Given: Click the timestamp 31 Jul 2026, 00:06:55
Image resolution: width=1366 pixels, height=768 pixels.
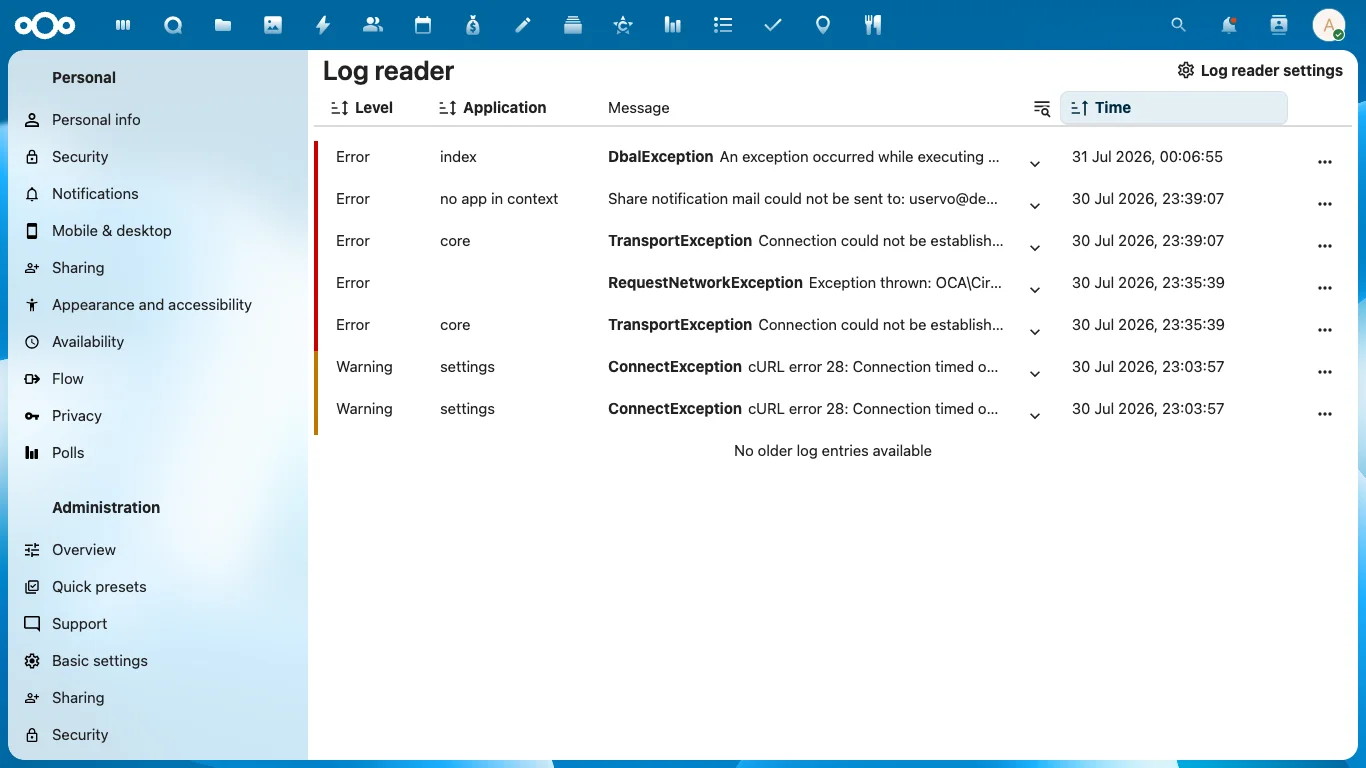Looking at the screenshot, I should pos(1147,157).
